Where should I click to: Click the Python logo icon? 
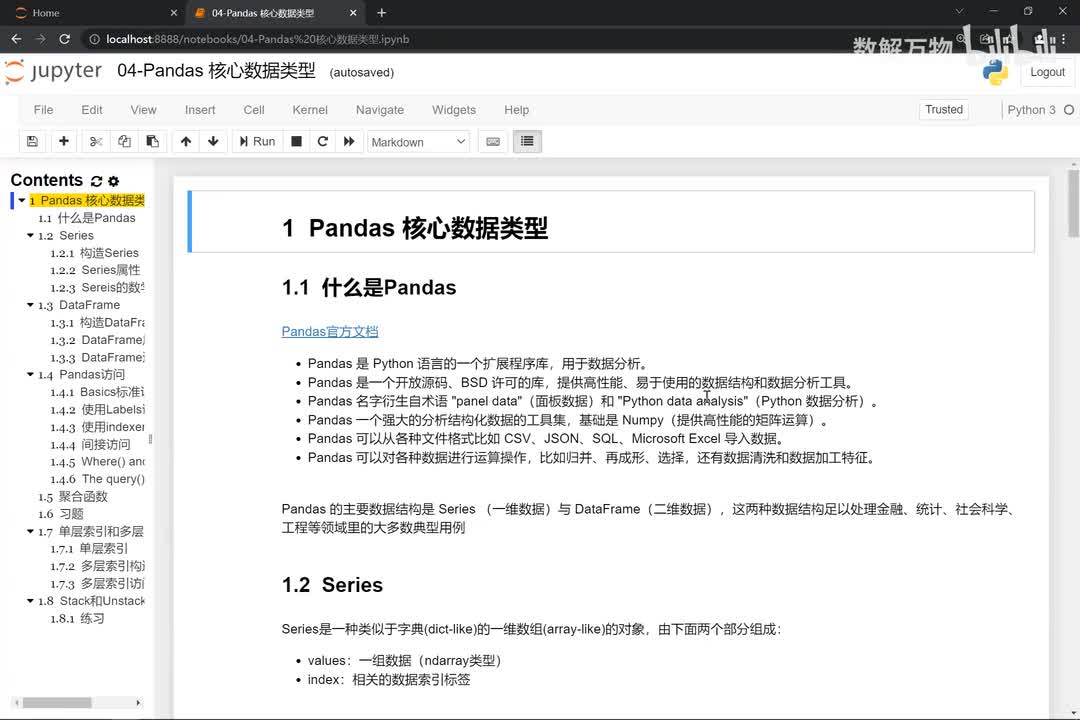coord(995,72)
